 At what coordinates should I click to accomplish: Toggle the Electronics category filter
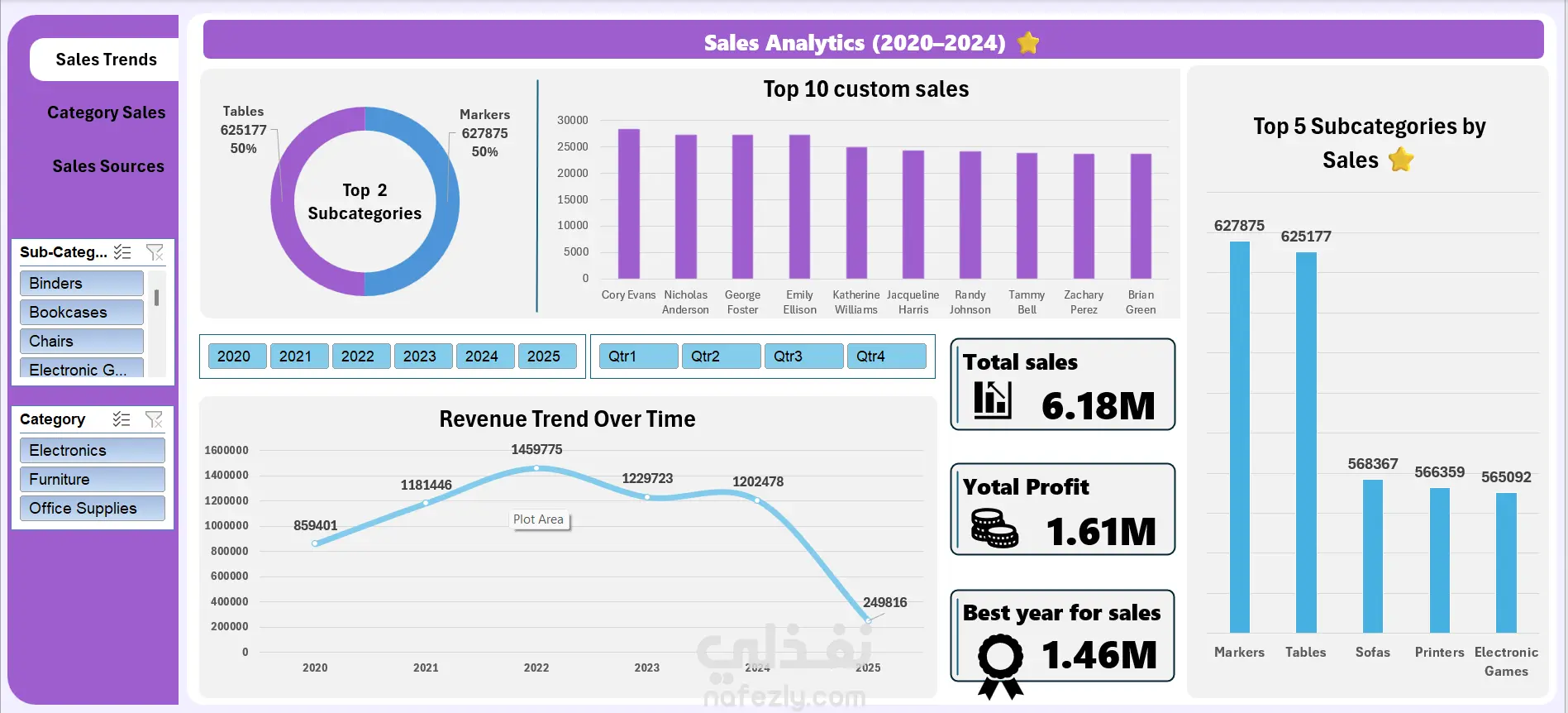point(93,450)
